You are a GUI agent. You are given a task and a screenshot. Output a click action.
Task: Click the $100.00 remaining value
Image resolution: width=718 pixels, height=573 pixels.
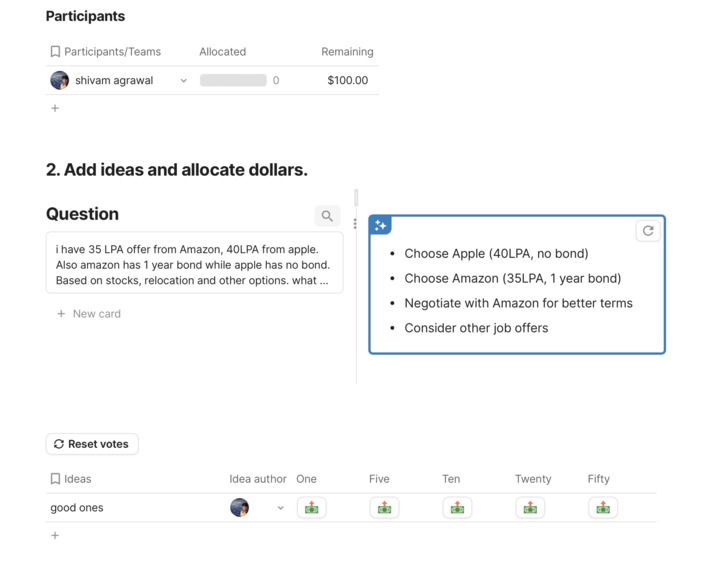coord(348,80)
